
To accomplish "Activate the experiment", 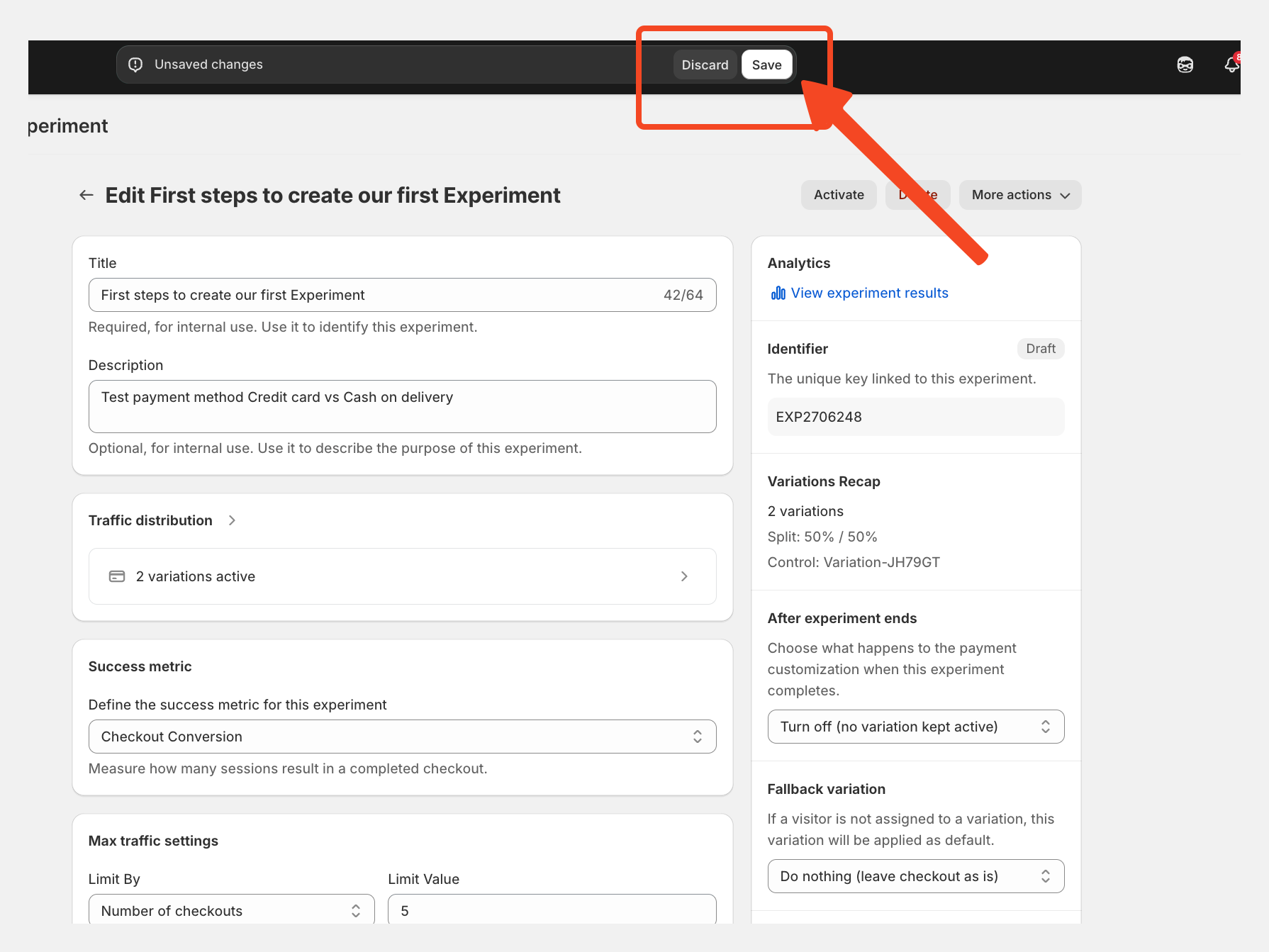I will (839, 195).
